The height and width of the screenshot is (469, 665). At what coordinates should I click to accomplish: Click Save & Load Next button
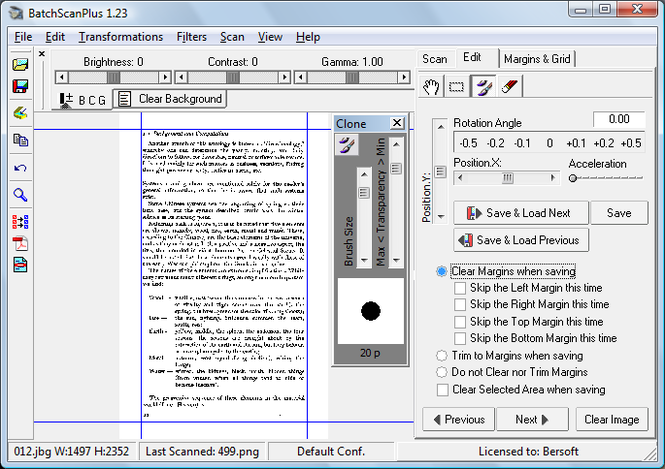click(521, 213)
